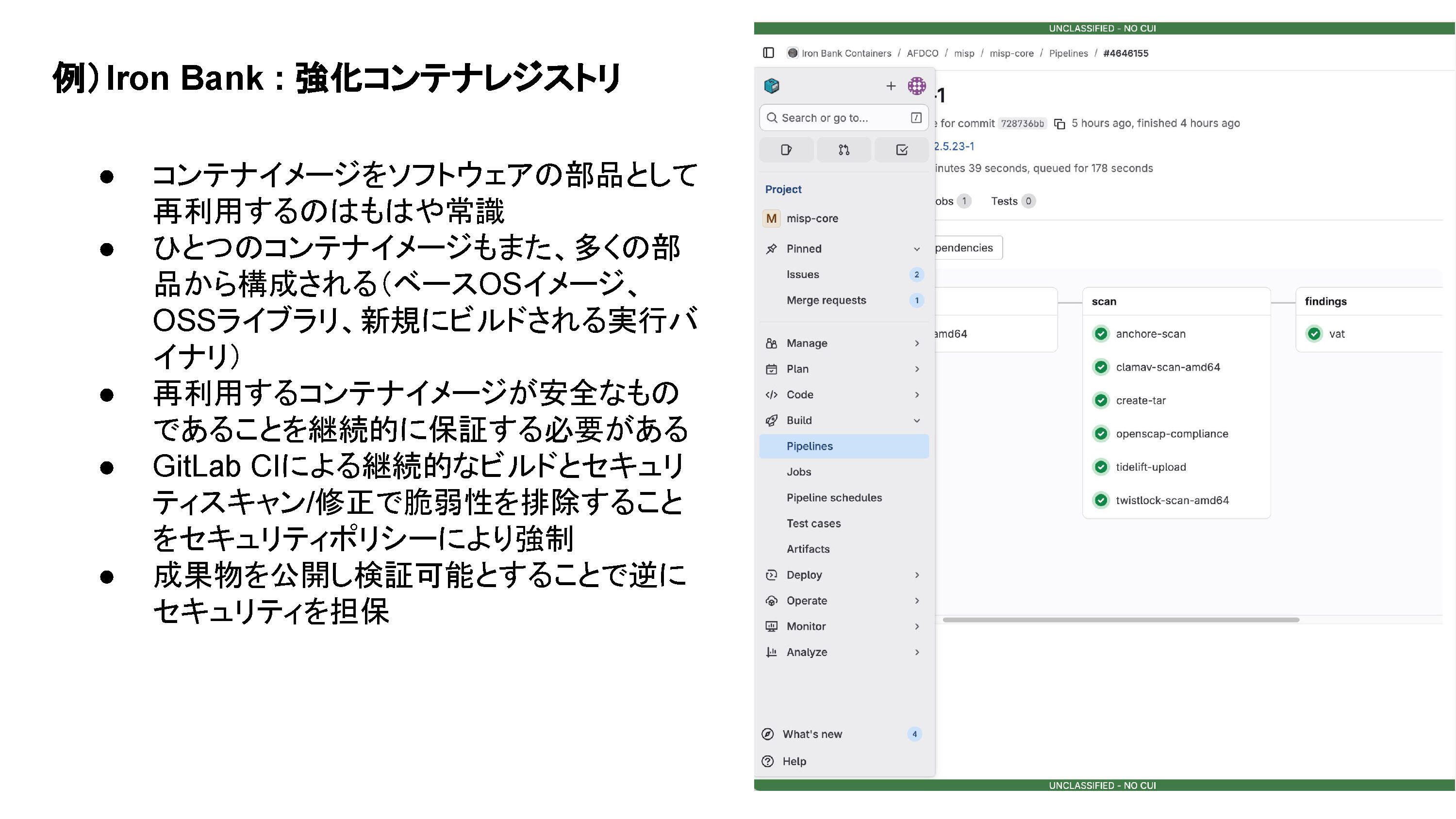This screenshot has width=1456, height=819.
Task: Open the Merge requests shortcut icon button
Action: (x=844, y=150)
